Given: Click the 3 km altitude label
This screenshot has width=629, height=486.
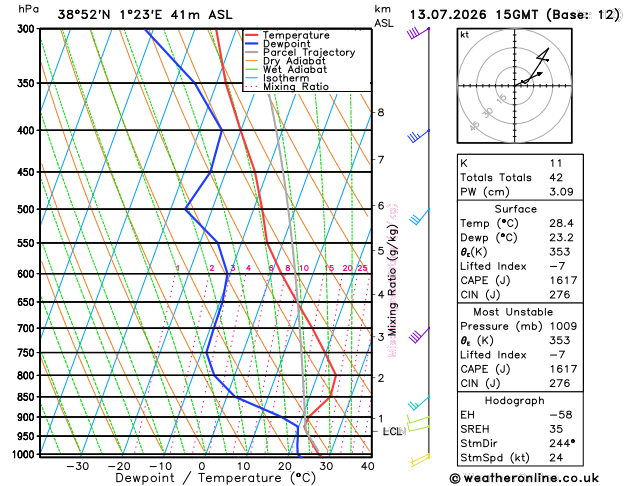Looking at the screenshot, I should pyautogui.click(x=381, y=336).
